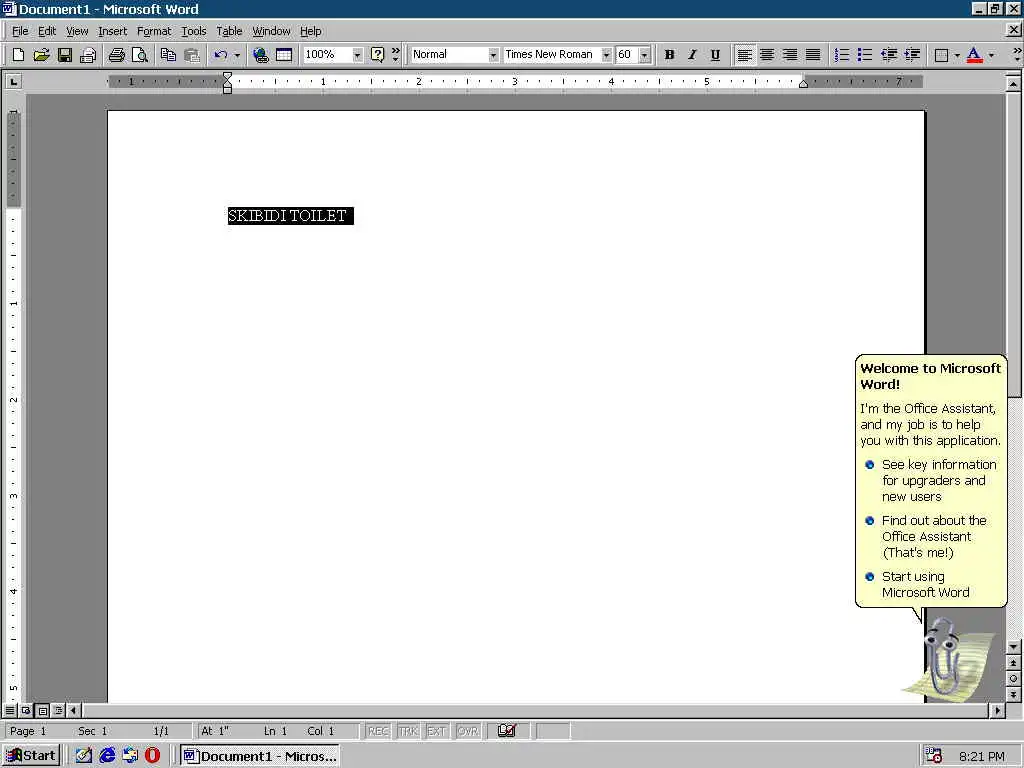Open Print Preview with magnifier icon
Viewport: 1024px width, 768px height.
(140, 55)
